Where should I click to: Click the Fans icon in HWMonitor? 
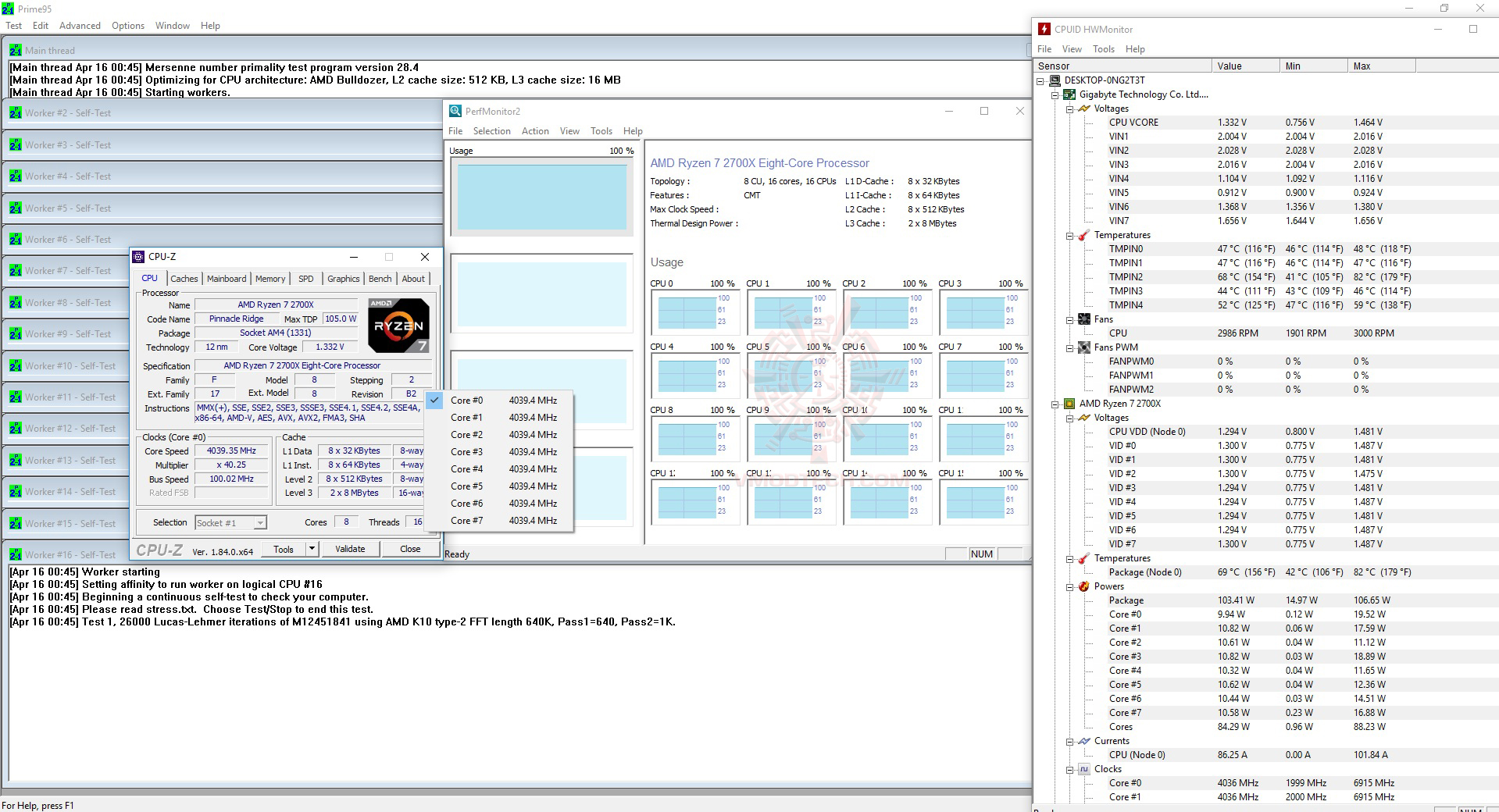pyautogui.click(x=1084, y=319)
